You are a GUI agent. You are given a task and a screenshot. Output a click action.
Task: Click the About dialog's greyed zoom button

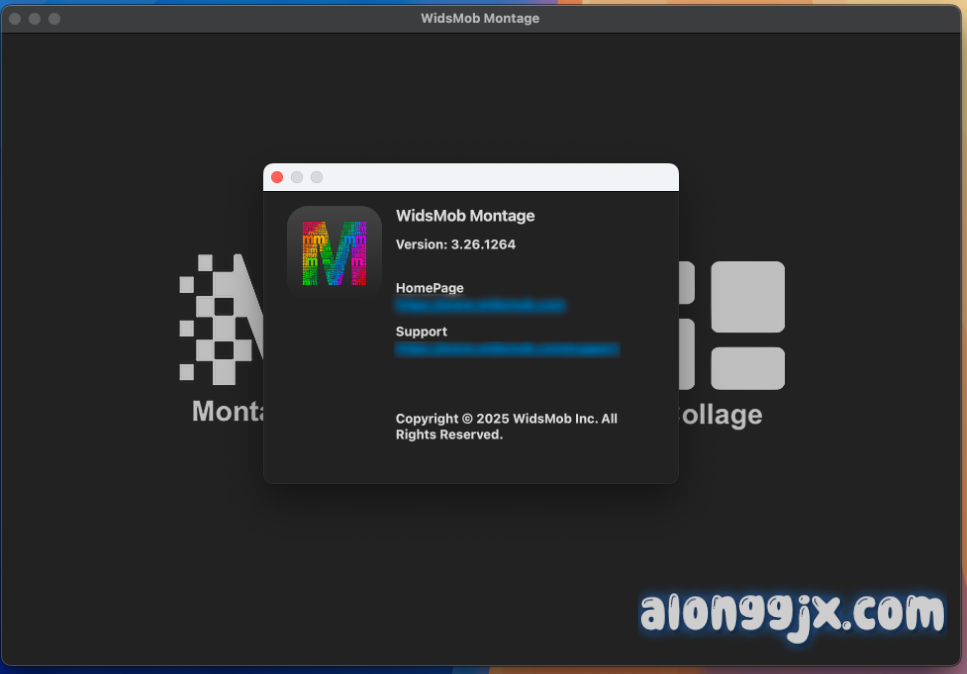tap(317, 177)
